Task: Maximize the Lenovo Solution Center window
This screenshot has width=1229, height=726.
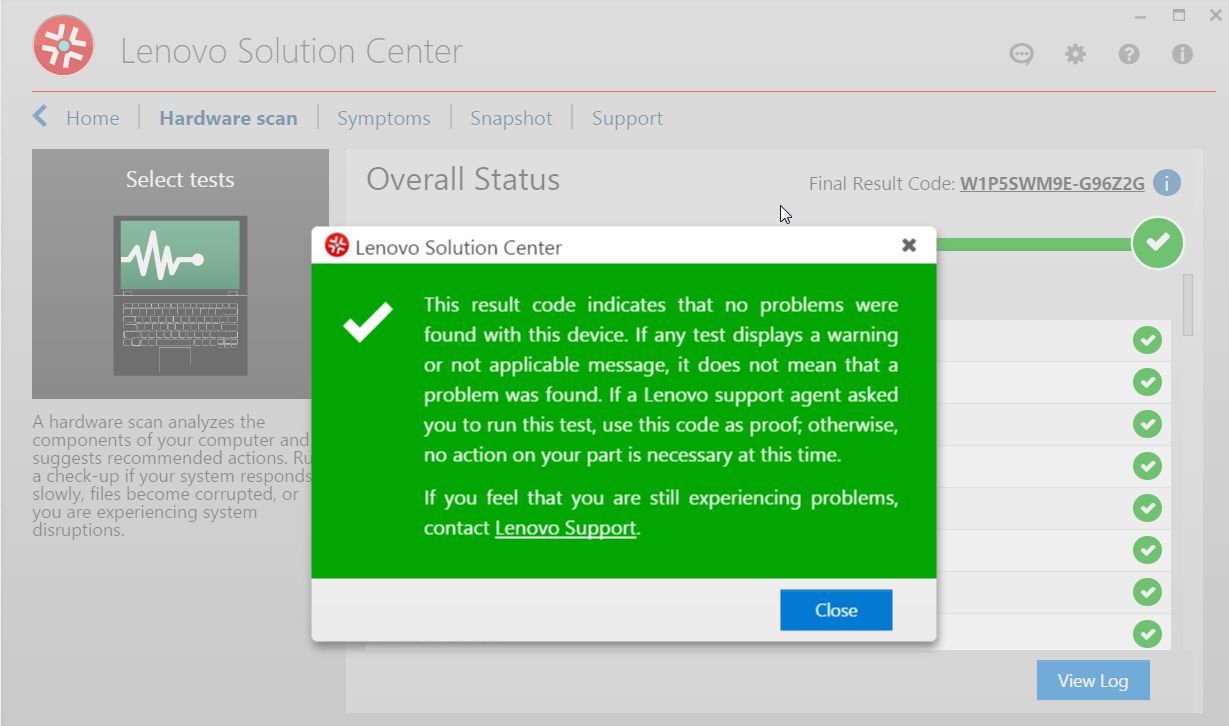Action: click(1179, 15)
